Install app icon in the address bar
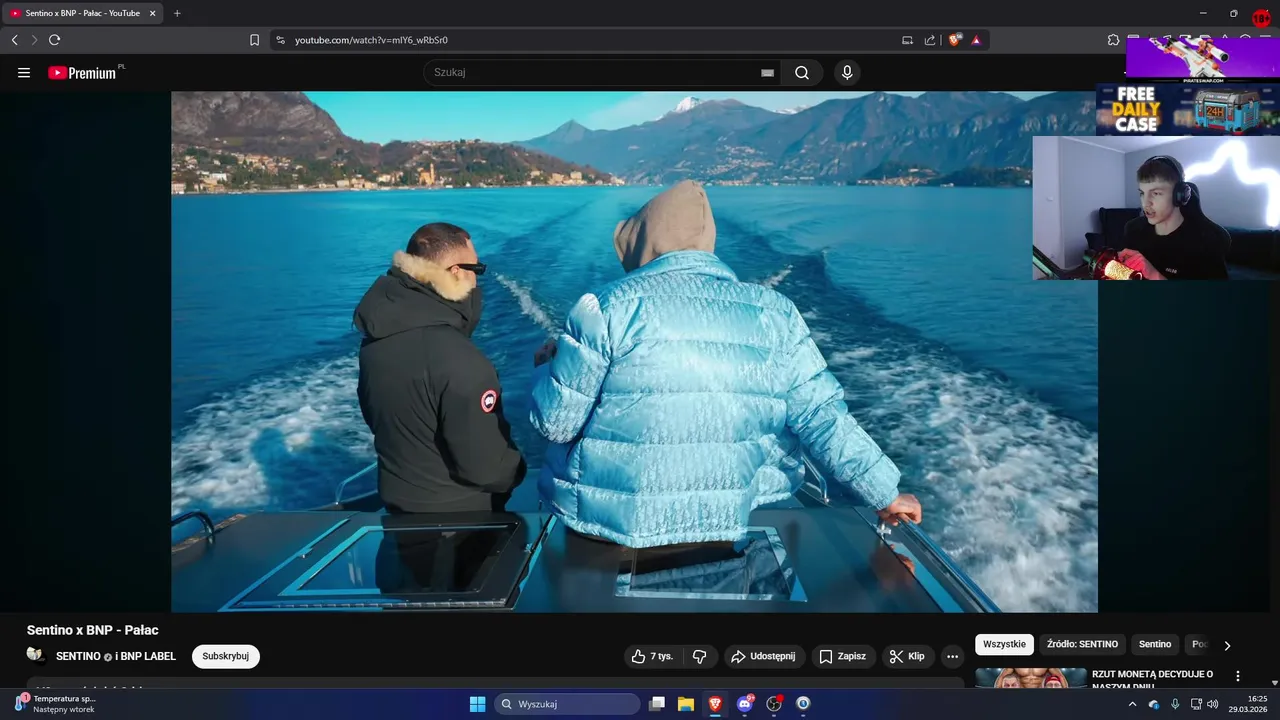The height and width of the screenshot is (720, 1280). tap(907, 40)
